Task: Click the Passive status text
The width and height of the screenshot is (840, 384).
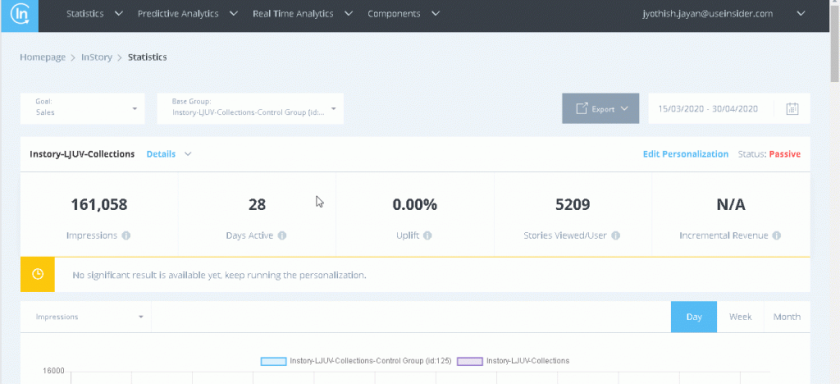Action: click(785, 154)
